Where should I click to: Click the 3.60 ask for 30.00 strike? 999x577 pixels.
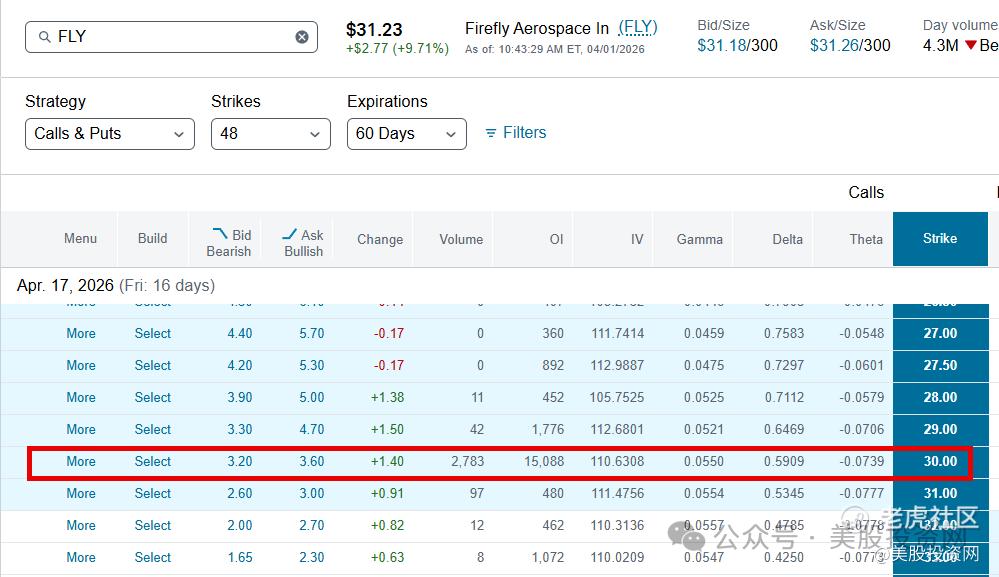(311, 461)
